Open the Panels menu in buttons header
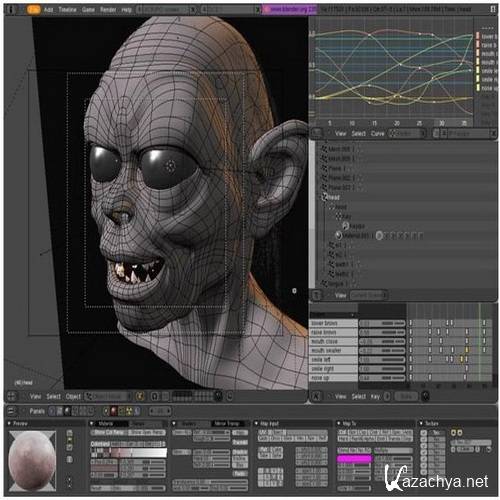 point(37,411)
